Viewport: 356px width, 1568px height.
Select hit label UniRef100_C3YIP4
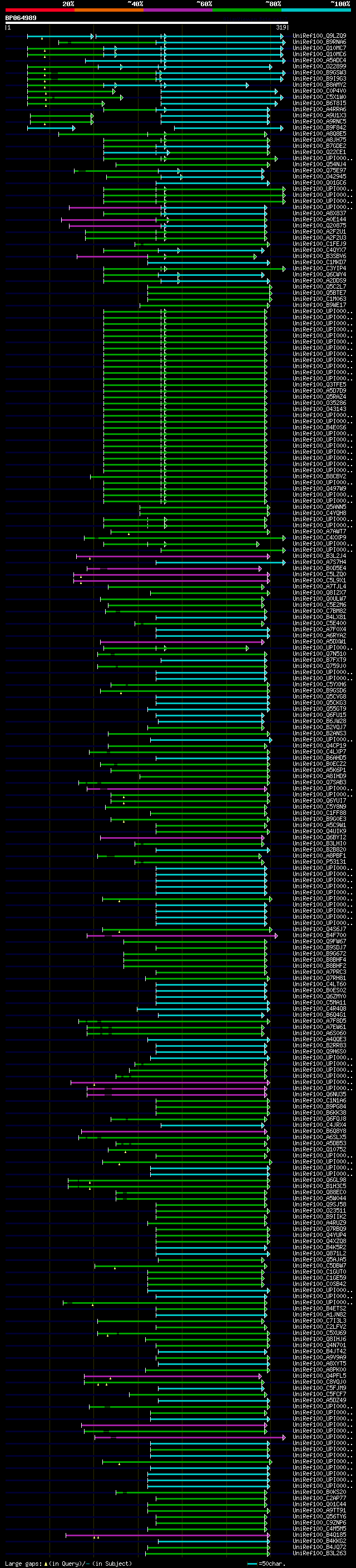pos(319,268)
